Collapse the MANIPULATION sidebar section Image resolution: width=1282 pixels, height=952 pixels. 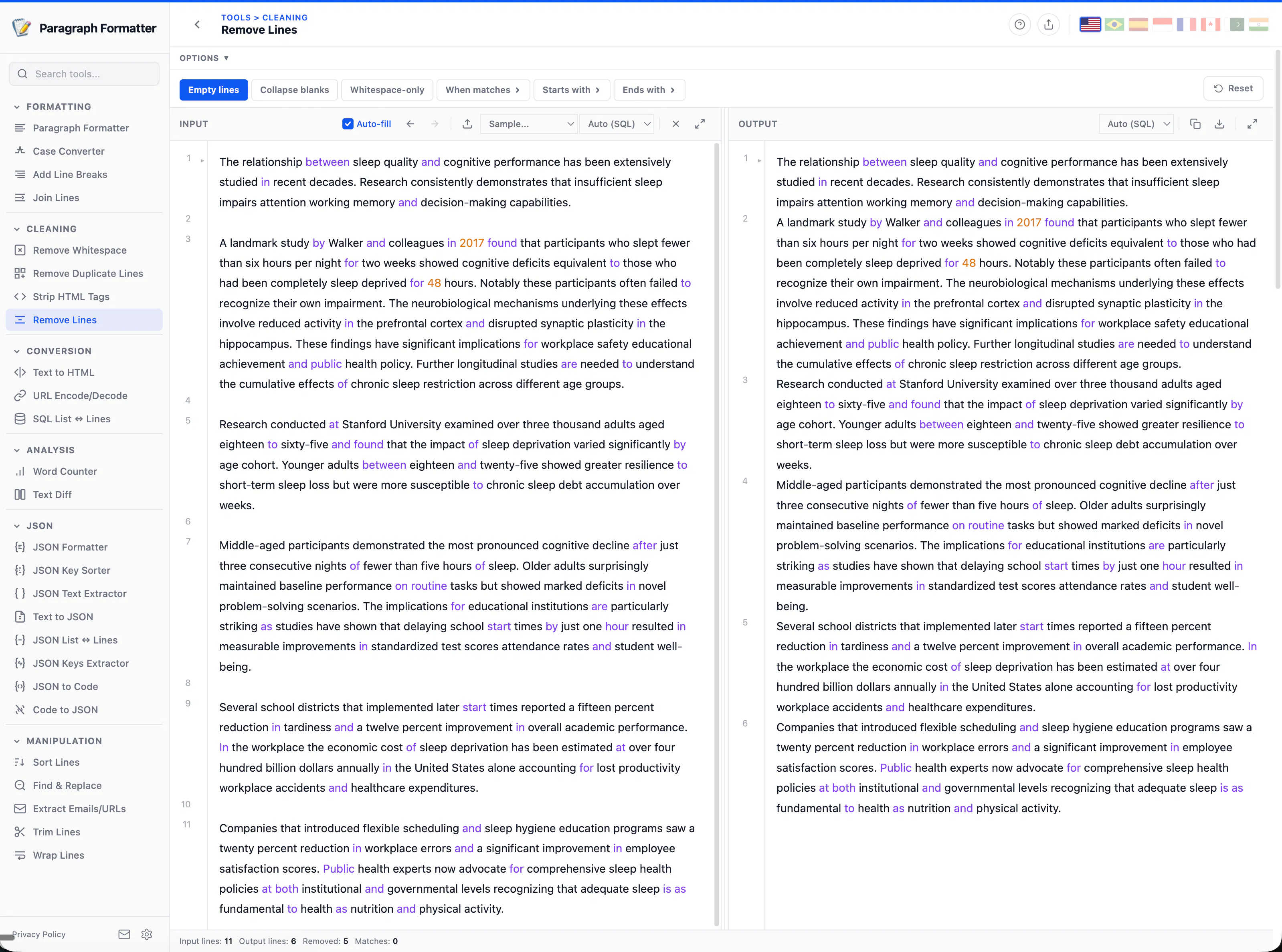58,741
